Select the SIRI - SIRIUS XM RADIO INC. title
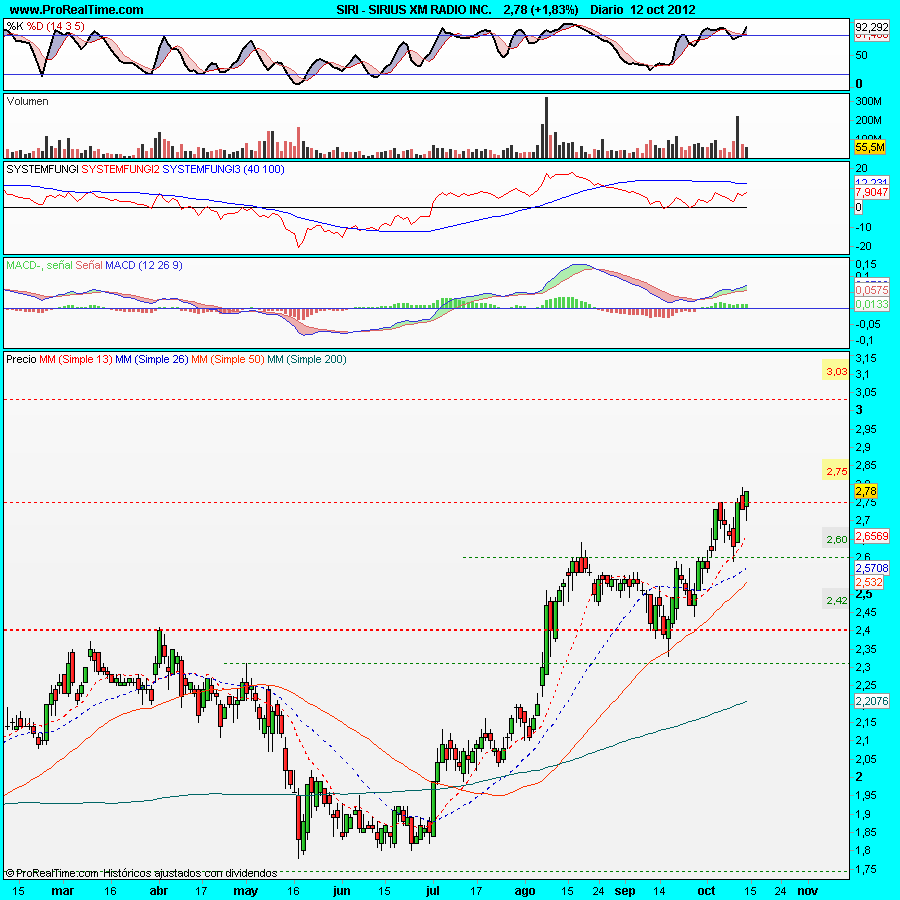900x900 pixels. tap(414, 9)
